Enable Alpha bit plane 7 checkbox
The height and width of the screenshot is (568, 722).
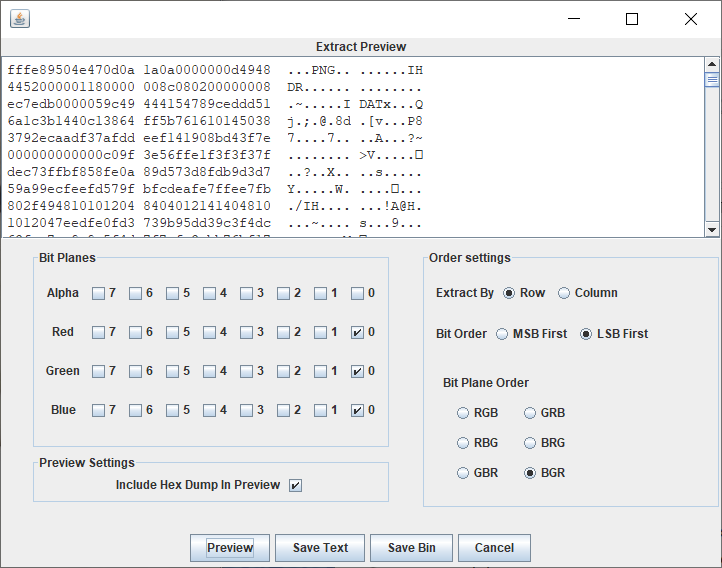click(98, 294)
